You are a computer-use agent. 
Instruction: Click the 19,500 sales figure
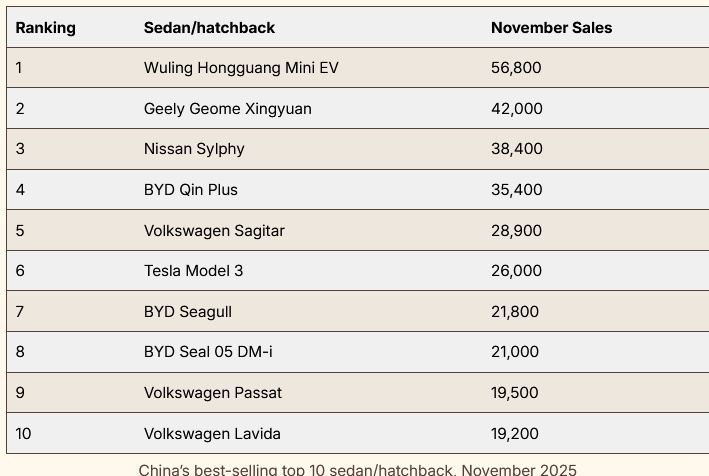click(514, 393)
